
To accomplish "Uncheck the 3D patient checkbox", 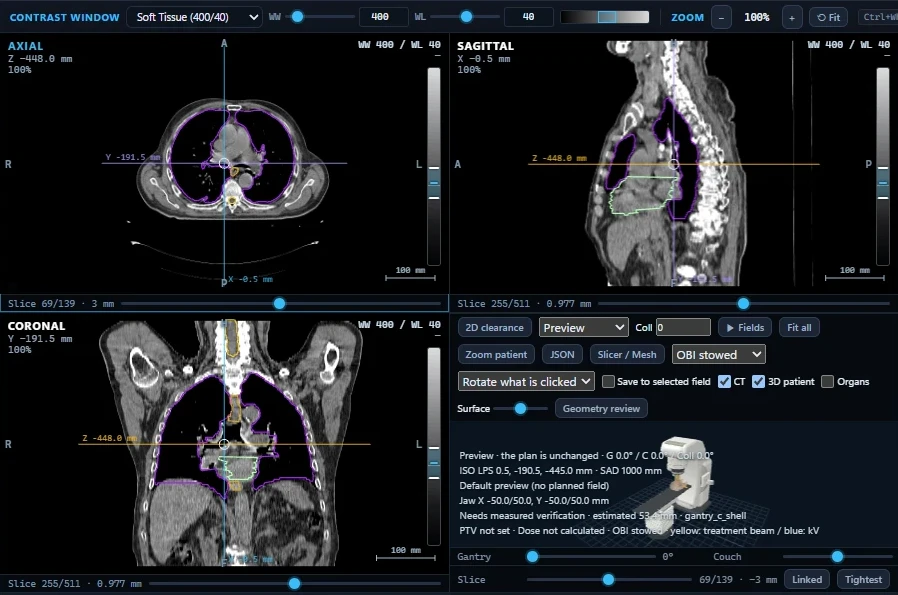I will coord(758,381).
